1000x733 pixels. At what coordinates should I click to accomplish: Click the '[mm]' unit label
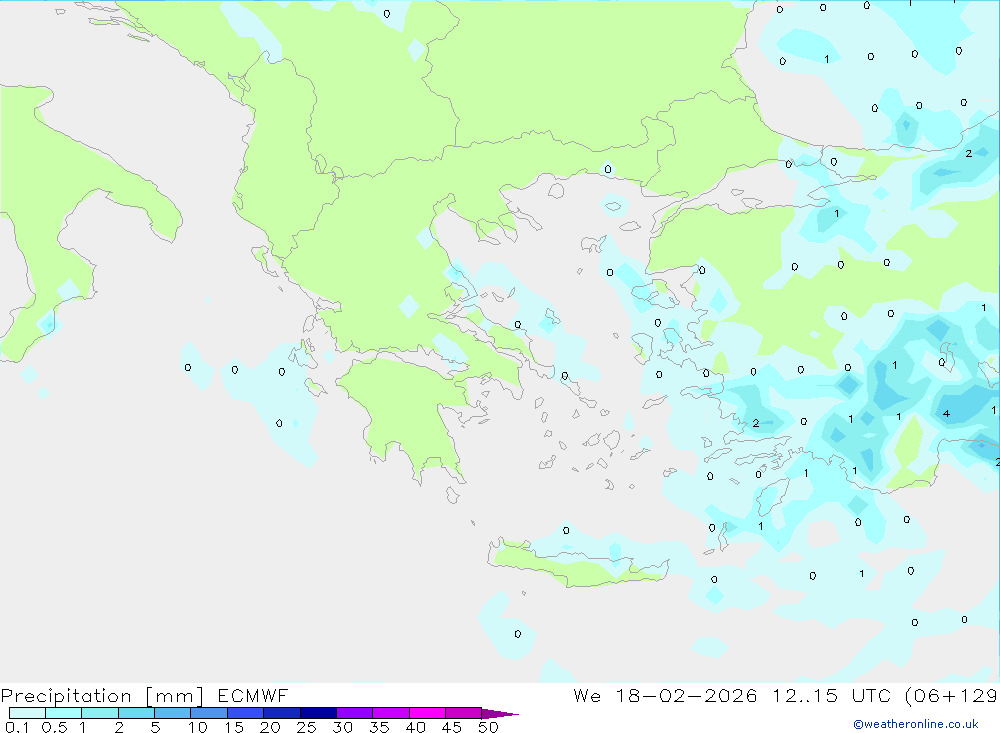[174, 695]
